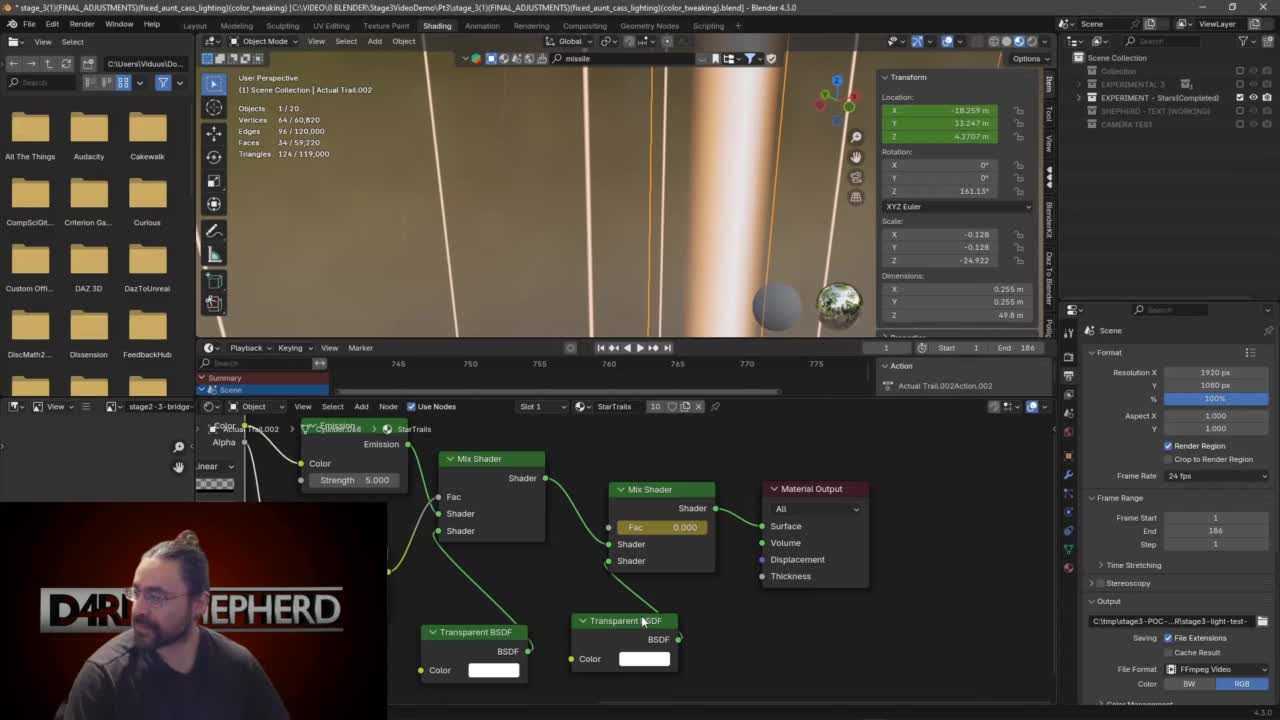This screenshot has width=1280, height=720.
Task: Switch to the Animation workspace tab
Action: tap(481, 26)
